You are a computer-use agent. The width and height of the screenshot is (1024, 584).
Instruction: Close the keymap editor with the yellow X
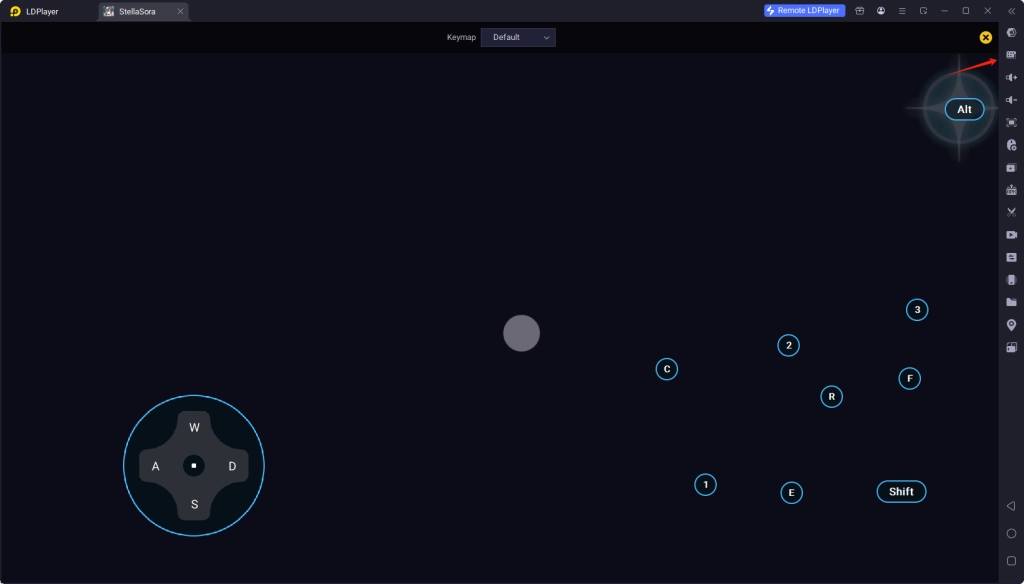[x=985, y=36]
